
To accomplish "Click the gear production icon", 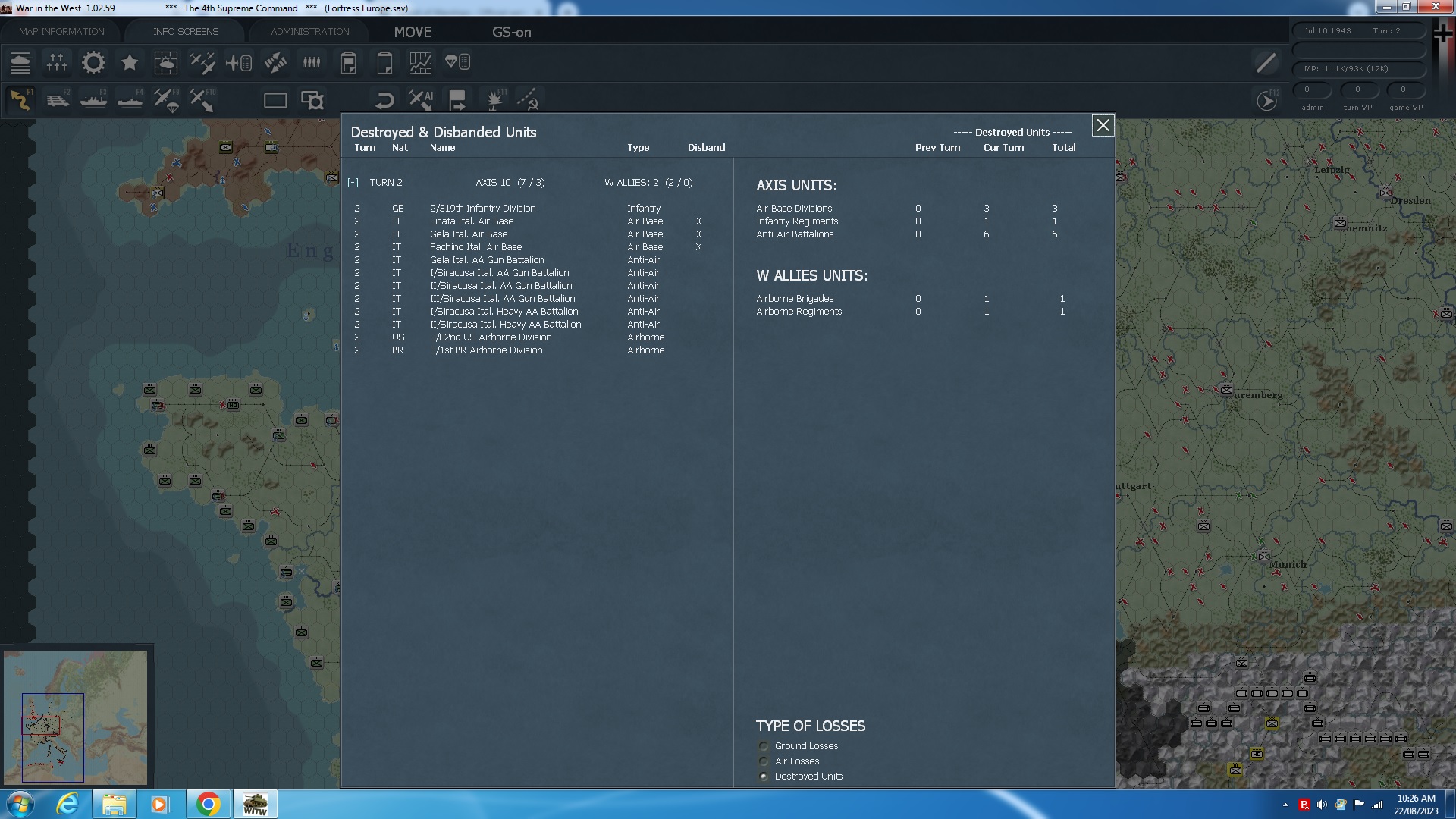I will click(x=93, y=63).
